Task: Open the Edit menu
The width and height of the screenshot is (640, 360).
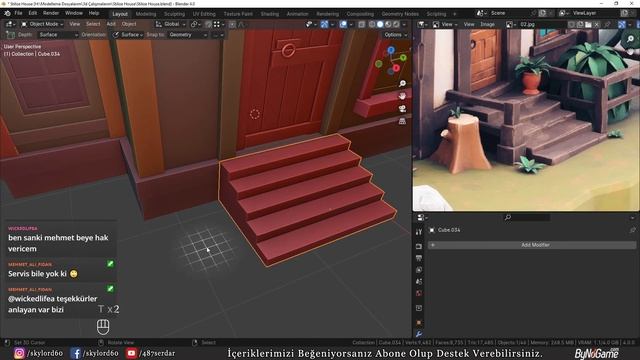Action: [x=33, y=13]
